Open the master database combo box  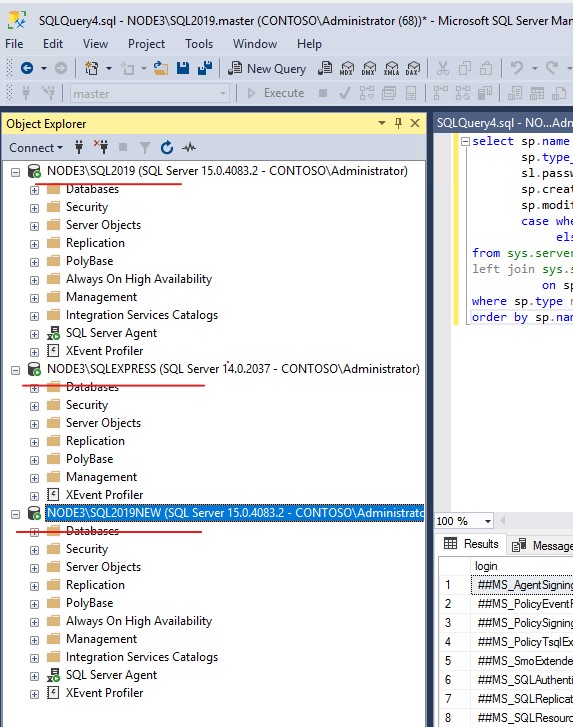click(x=150, y=94)
